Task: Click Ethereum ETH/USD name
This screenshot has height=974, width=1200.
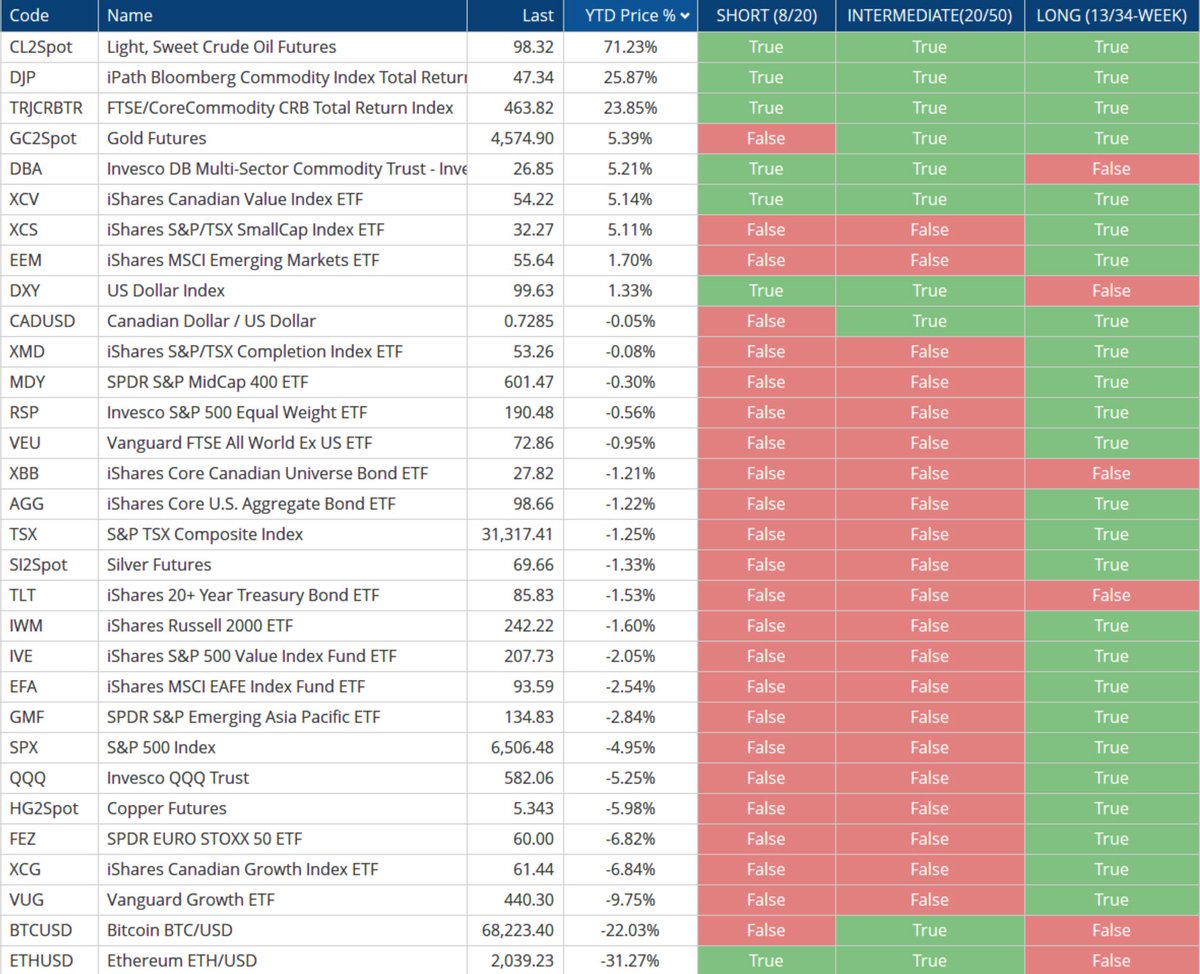Action: [x=182, y=961]
